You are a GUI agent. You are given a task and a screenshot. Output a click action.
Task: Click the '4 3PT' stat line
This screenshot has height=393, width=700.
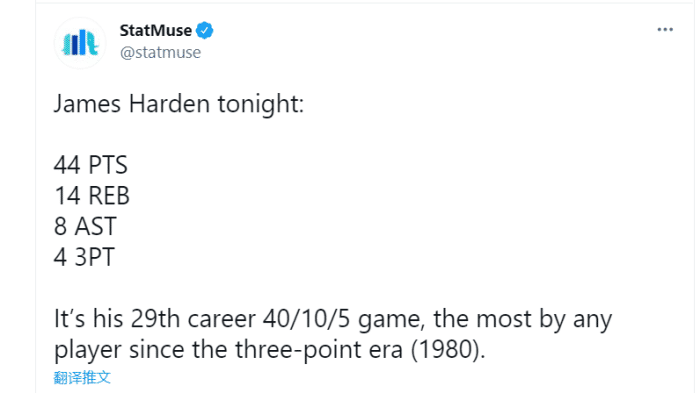(x=84, y=257)
